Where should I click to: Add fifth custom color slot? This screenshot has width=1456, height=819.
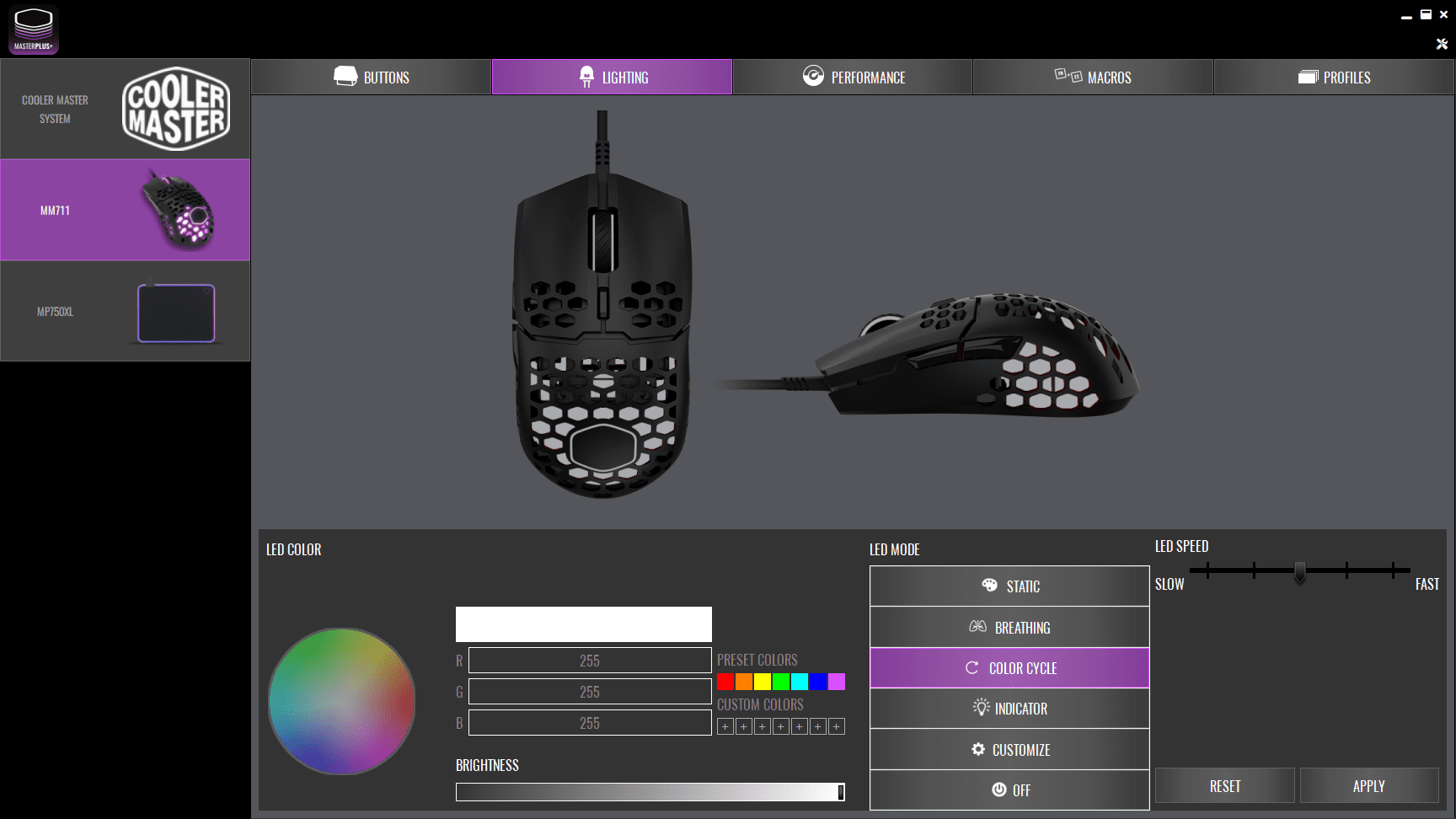tap(800, 726)
